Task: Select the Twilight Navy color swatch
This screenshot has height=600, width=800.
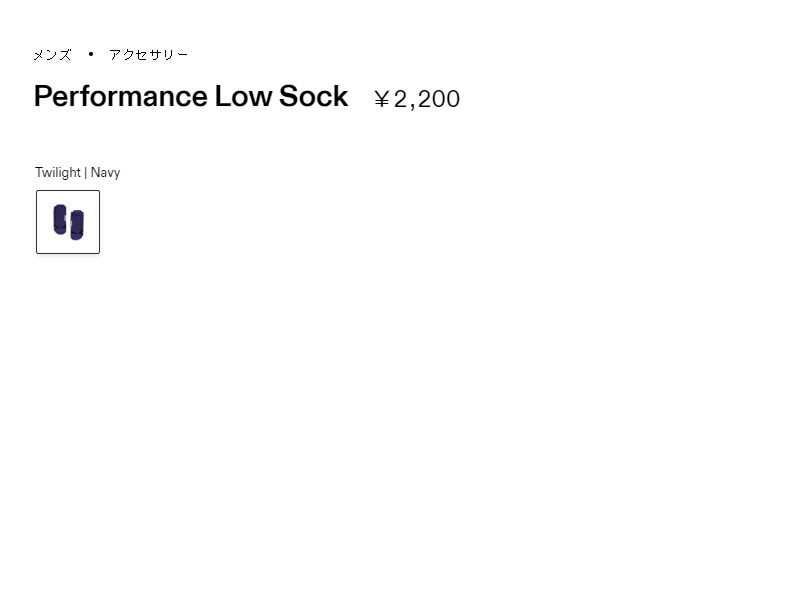Action: click(68, 222)
